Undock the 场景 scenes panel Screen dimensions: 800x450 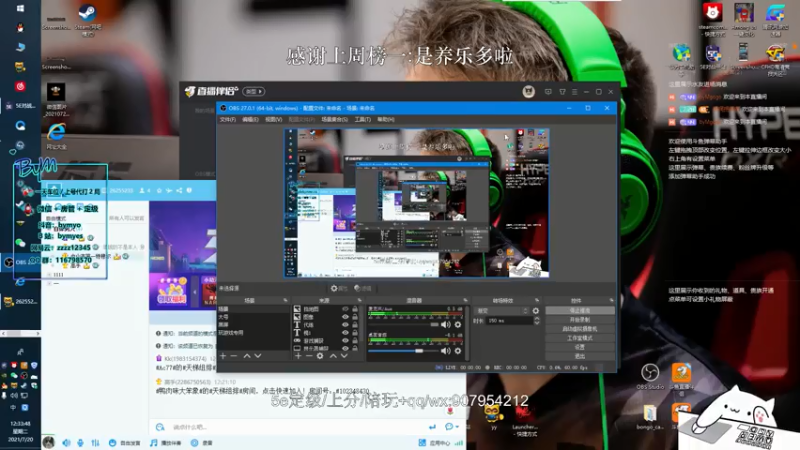pyautogui.click(x=285, y=300)
